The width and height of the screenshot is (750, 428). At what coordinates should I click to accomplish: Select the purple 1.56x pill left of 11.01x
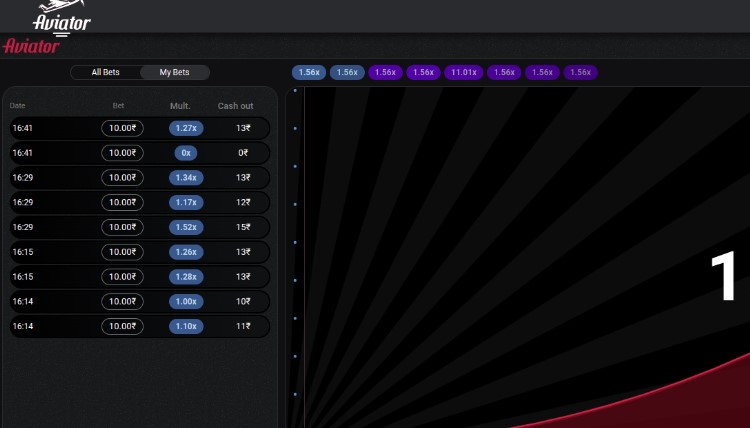tap(423, 72)
